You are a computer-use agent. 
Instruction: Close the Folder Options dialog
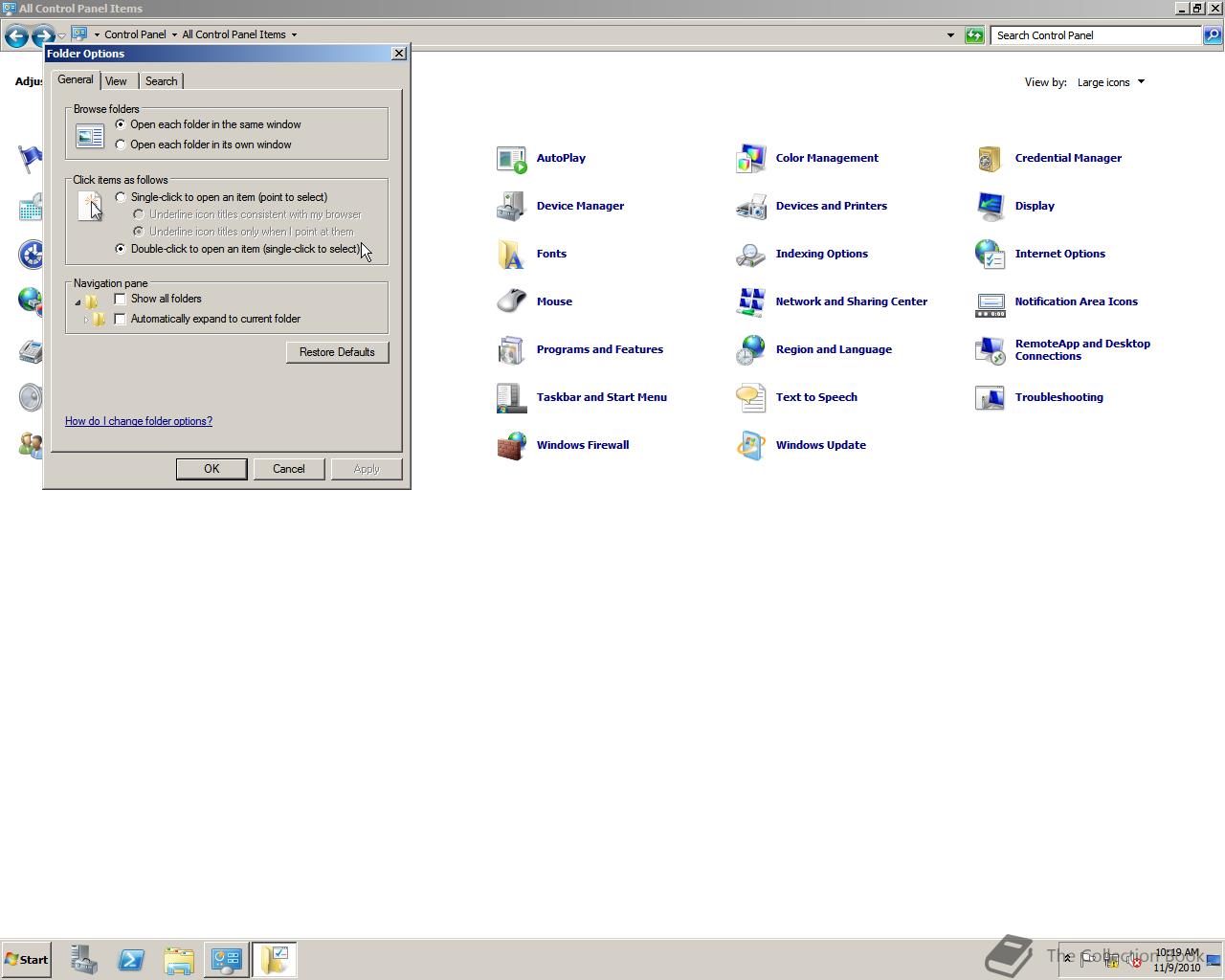click(x=399, y=54)
